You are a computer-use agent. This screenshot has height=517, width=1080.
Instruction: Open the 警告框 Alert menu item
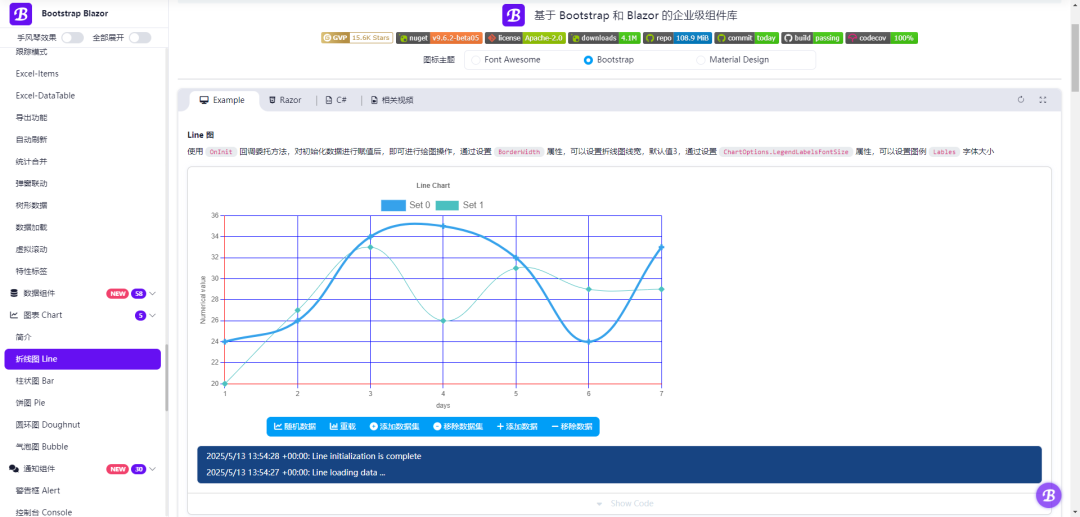83,491
